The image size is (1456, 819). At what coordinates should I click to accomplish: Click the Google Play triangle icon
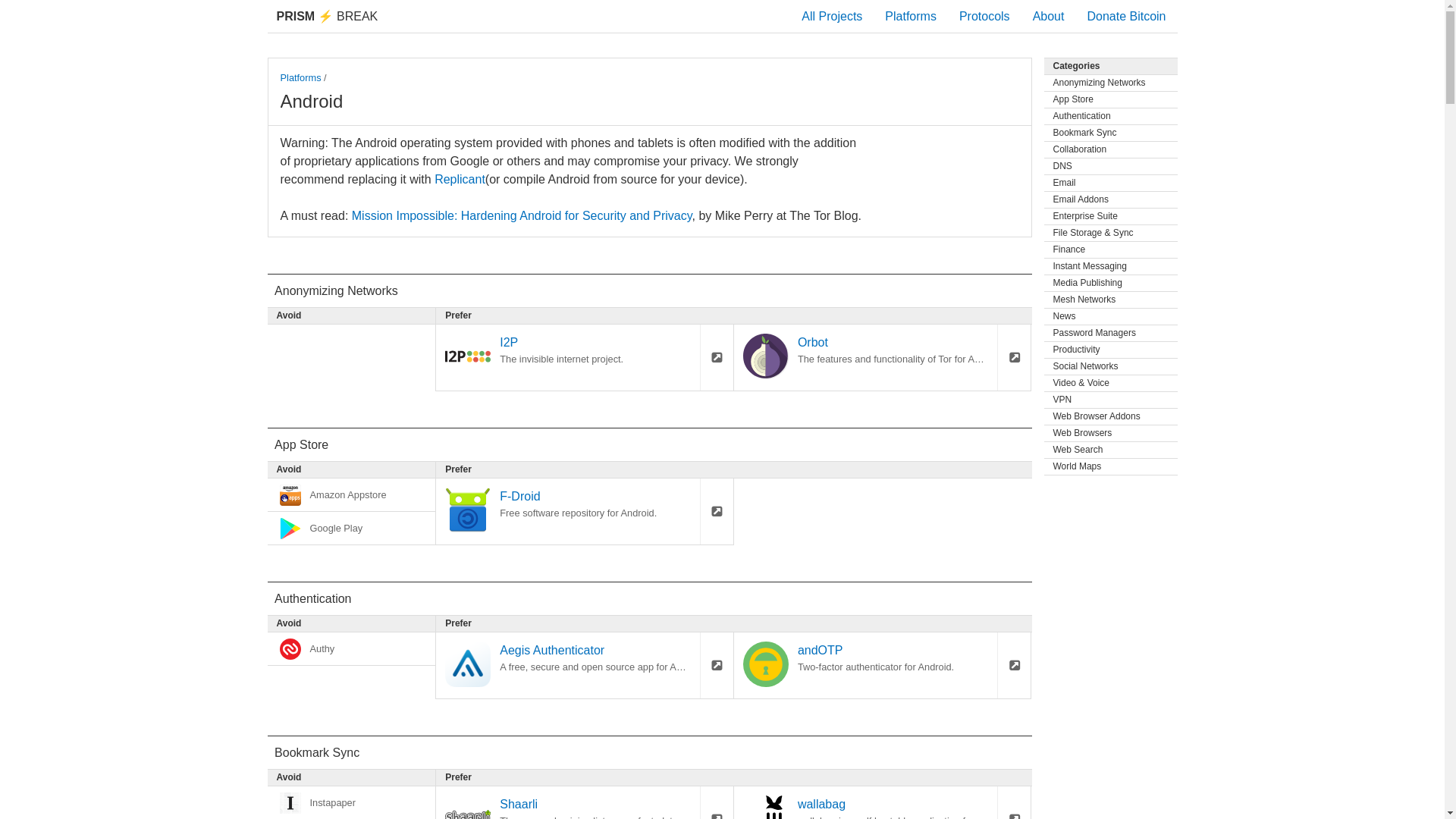click(x=290, y=529)
